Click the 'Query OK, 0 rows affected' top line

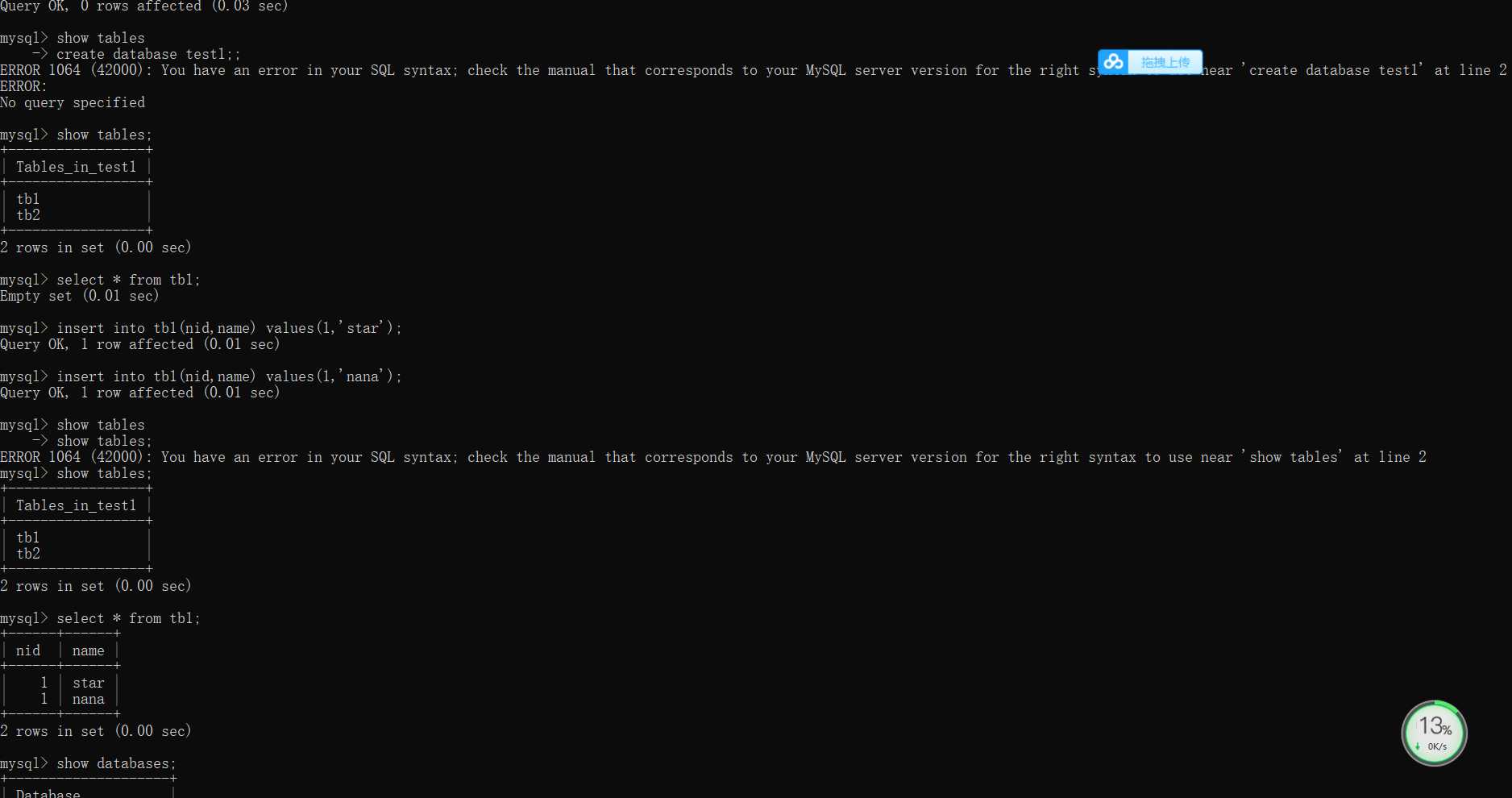coord(144,6)
